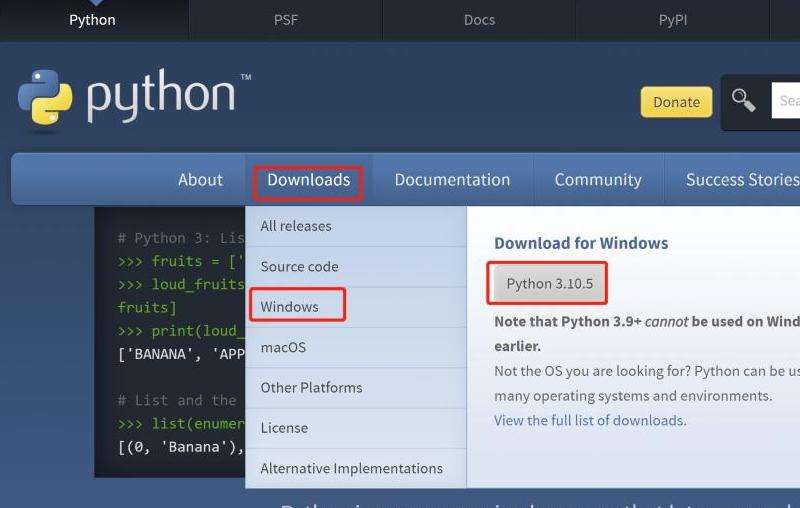Image resolution: width=800 pixels, height=508 pixels.
Task: Click the Download for Windows heading
Action: click(581, 243)
